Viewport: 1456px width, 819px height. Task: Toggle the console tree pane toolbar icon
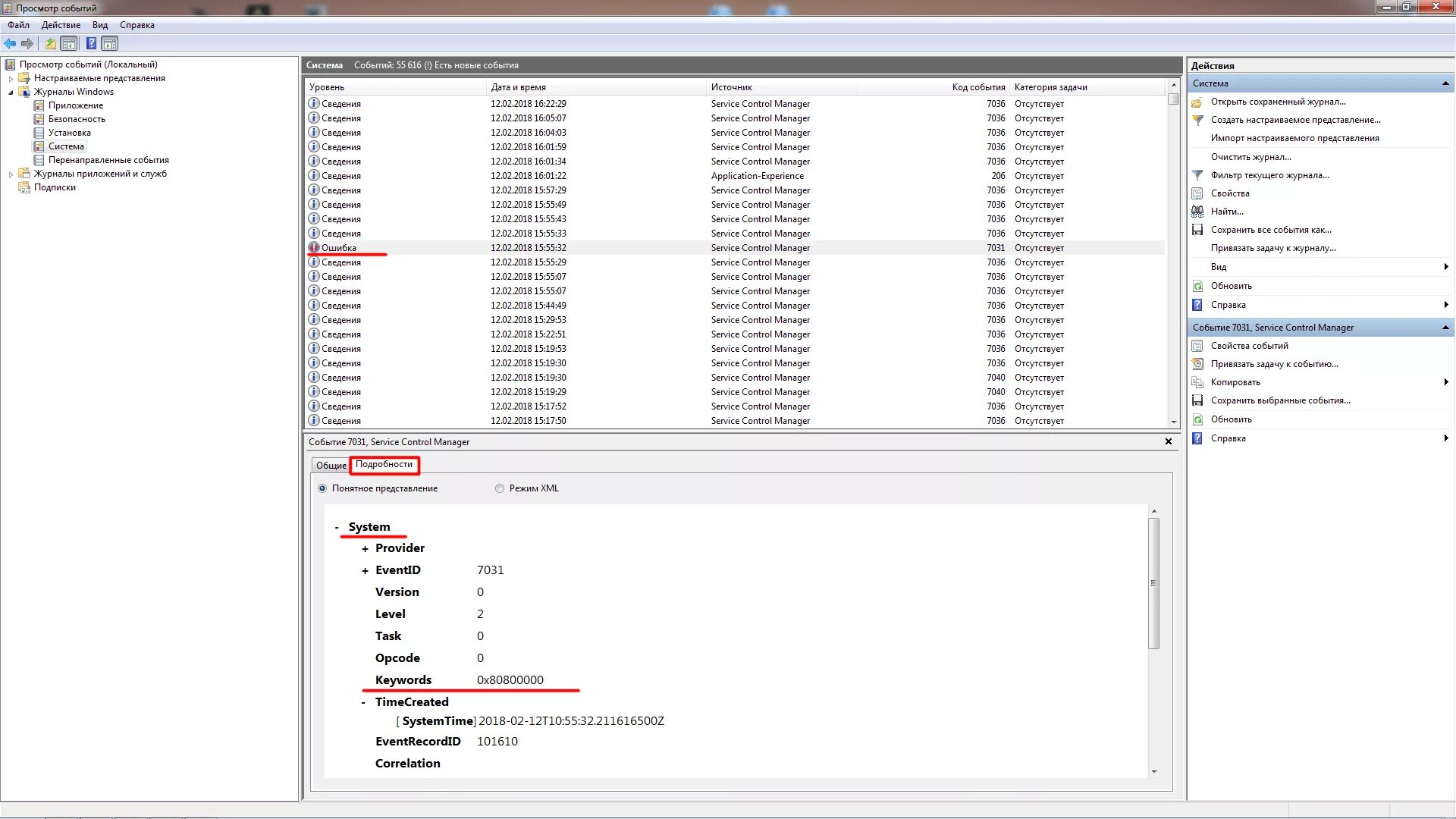point(69,44)
